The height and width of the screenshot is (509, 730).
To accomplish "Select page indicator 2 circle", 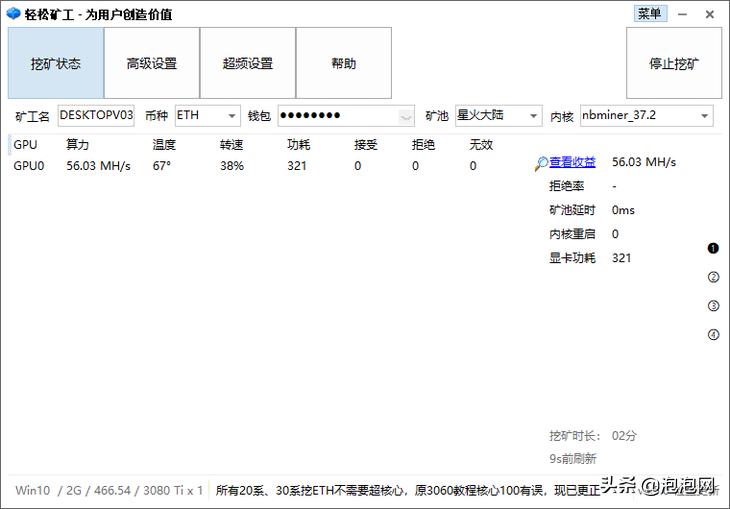I will [713, 277].
